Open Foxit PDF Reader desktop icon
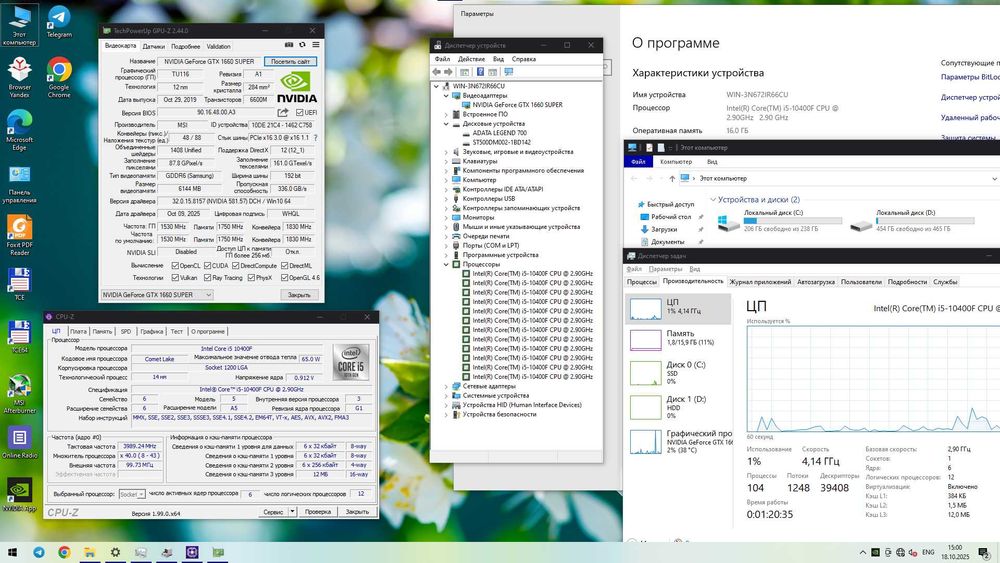The image size is (1000, 563). pyautogui.click(x=19, y=235)
